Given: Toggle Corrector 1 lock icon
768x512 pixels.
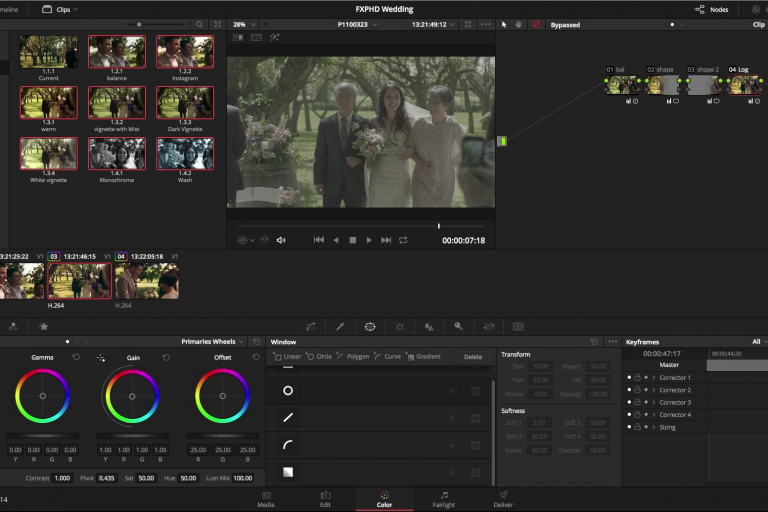Looking at the screenshot, I should point(637,377).
